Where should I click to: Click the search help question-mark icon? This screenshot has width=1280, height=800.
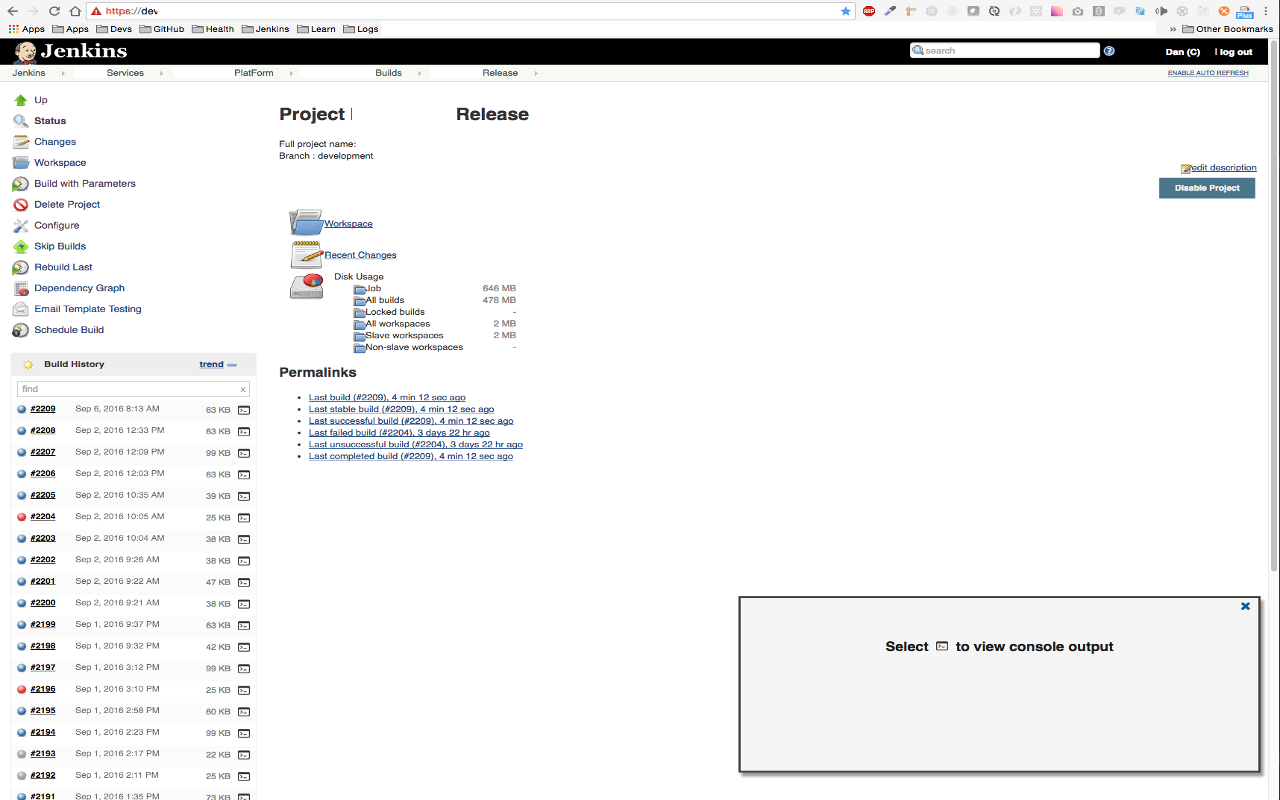1109,51
